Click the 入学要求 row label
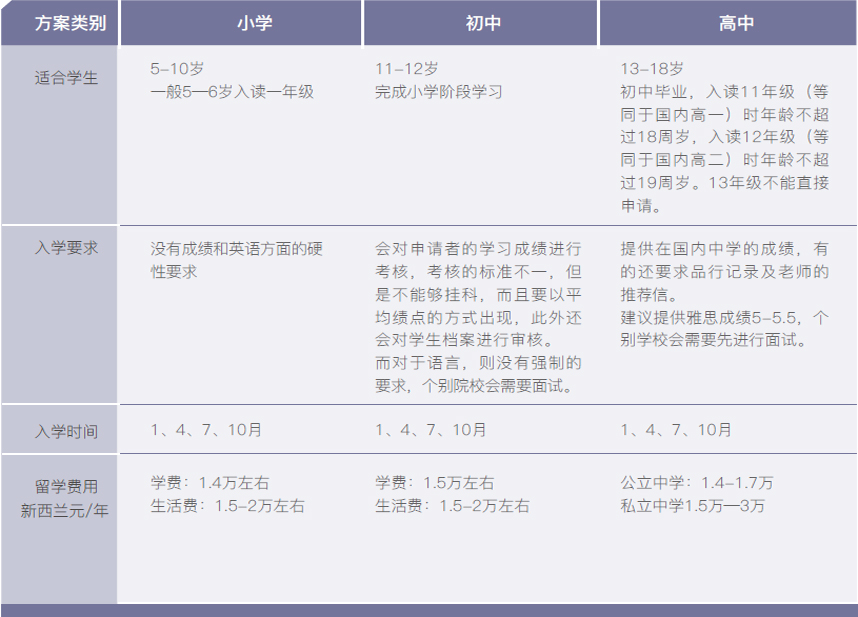This screenshot has width=858, height=617. pyautogui.click(x=60, y=248)
